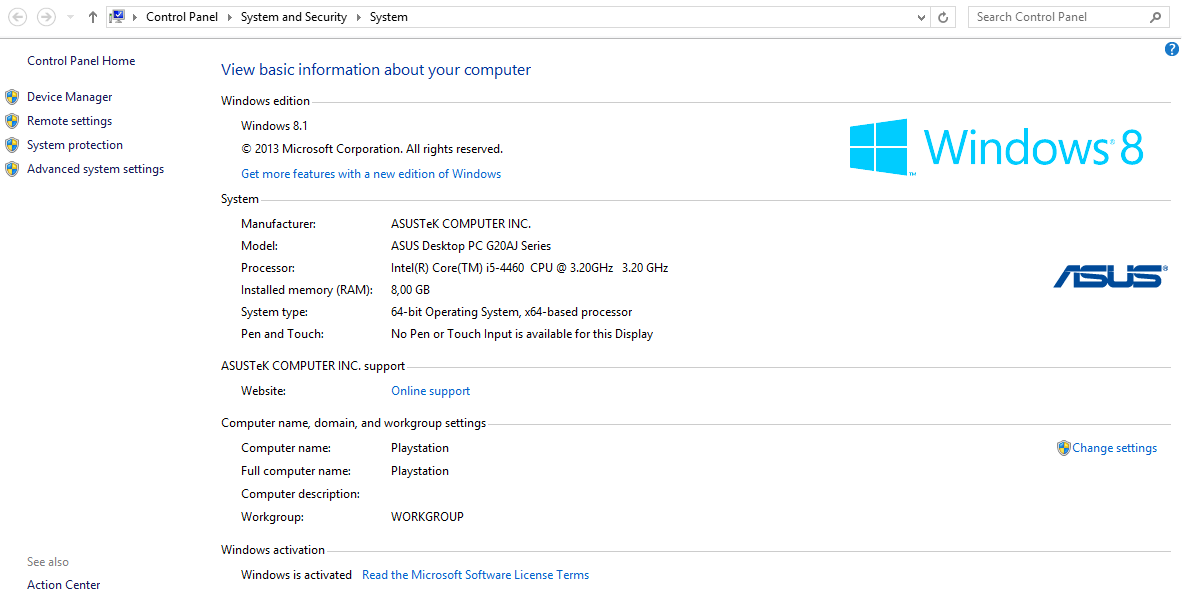Get more features with a new Windows edition
1182x594 pixels.
pos(371,174)
